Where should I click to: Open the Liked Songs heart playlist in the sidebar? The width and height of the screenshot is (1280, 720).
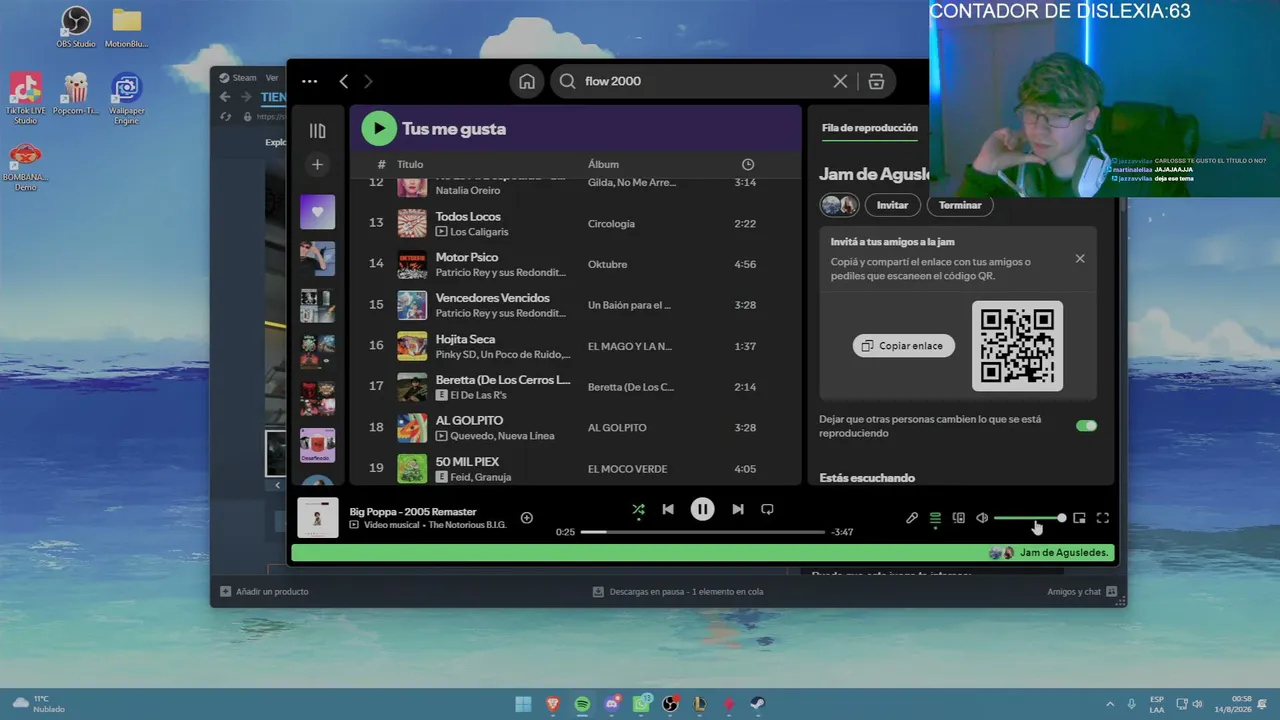(317, 211)
